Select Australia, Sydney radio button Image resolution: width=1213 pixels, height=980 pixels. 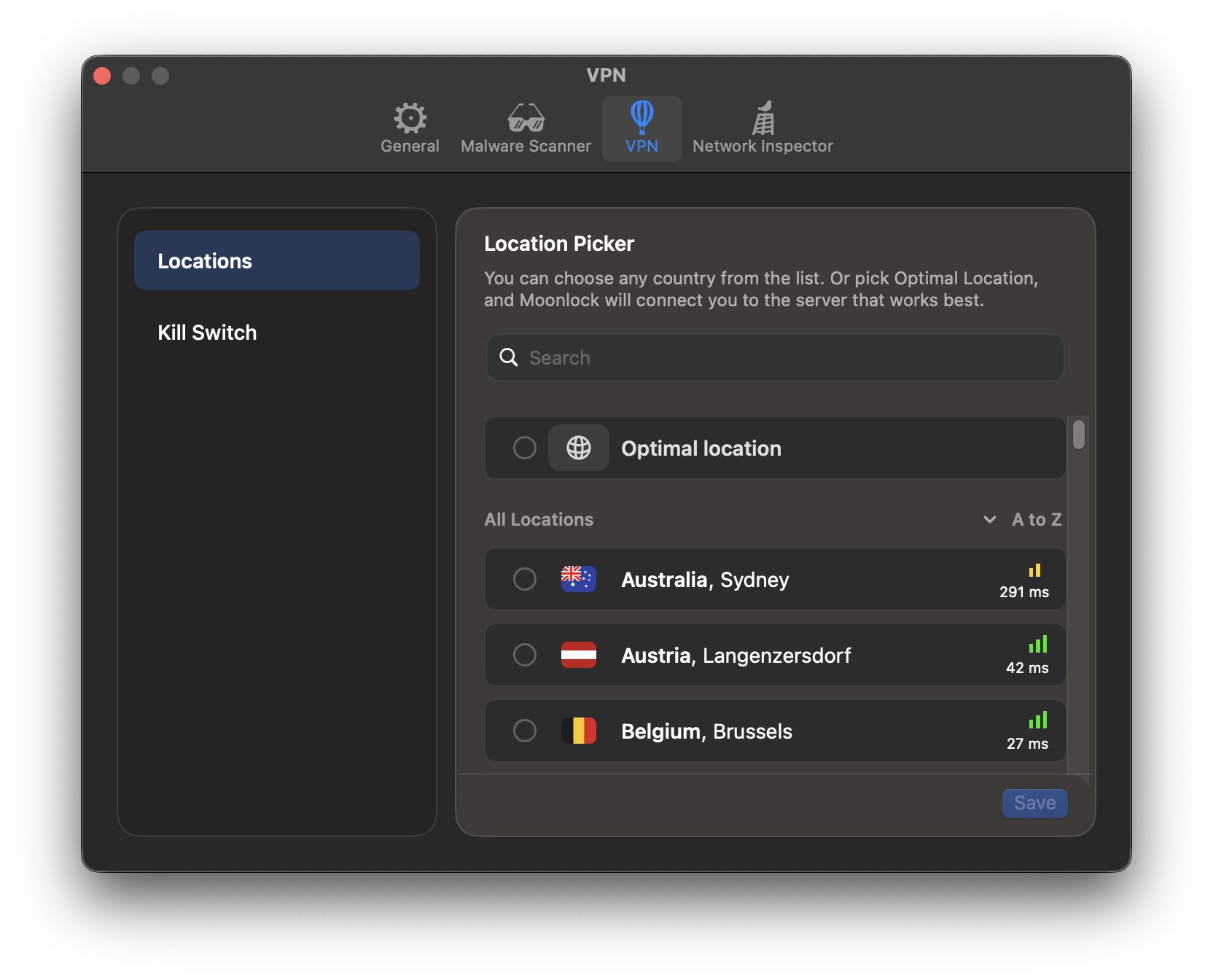click(x=525, y=579)
